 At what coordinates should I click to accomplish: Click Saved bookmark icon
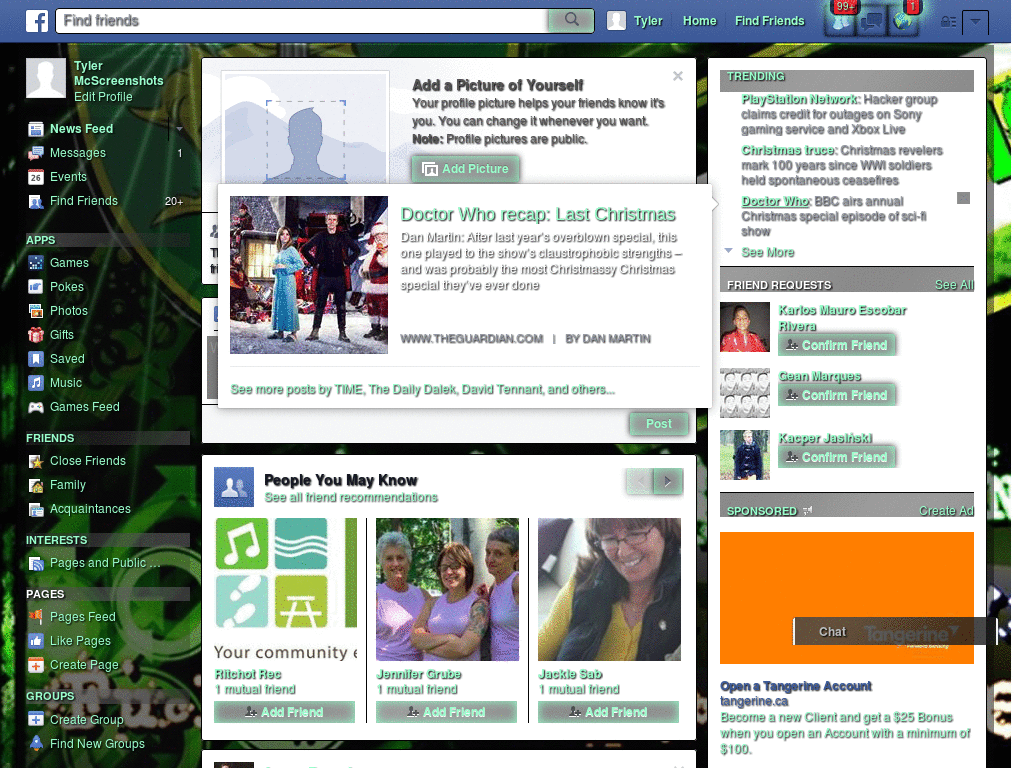(x=36, y=359)
